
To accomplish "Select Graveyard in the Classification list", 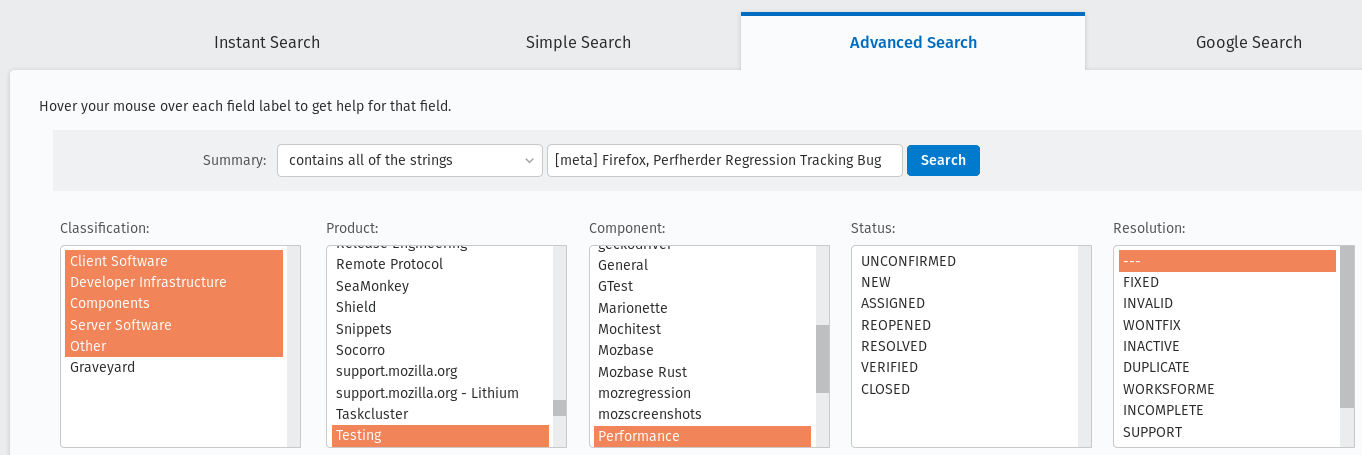I will point(102,367).
